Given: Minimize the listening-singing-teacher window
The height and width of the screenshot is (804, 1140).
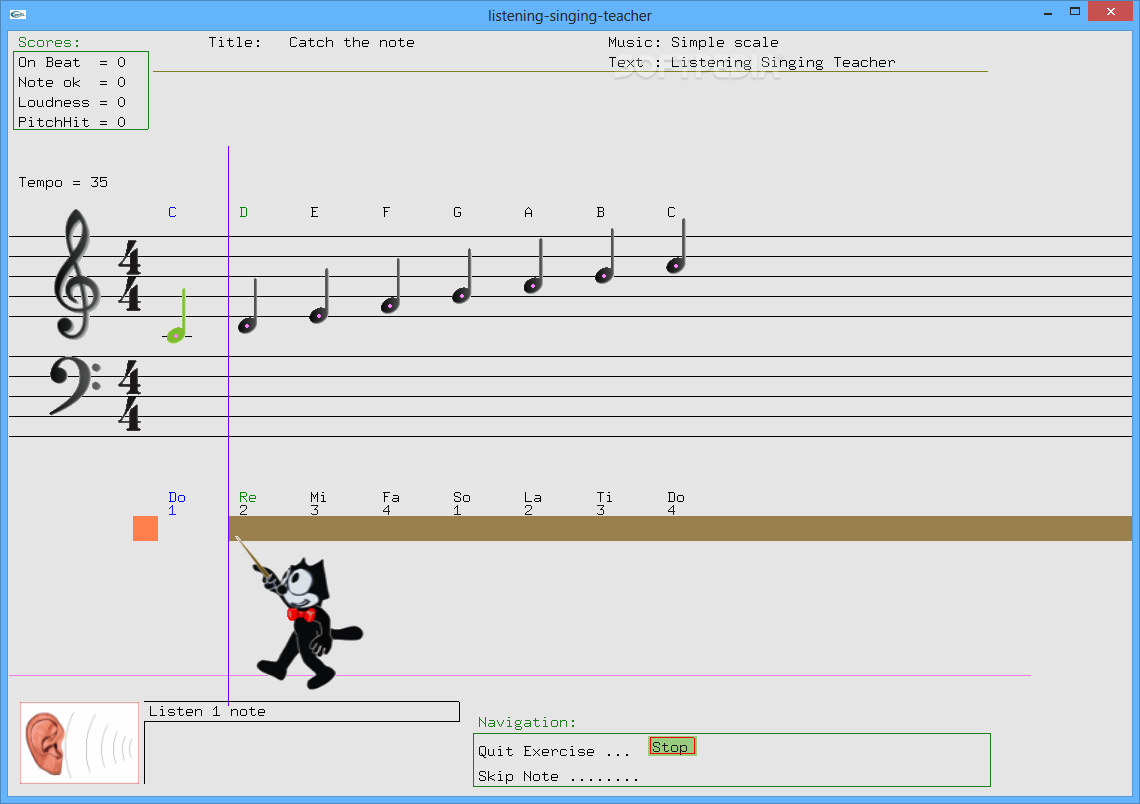Looking at the screenshot, I should [x=1048, y=12].
